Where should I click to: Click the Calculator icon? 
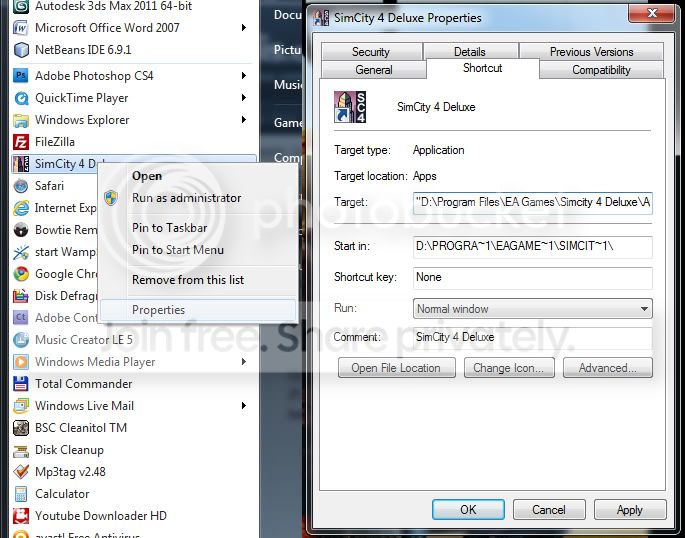click(x=21, y=494)
